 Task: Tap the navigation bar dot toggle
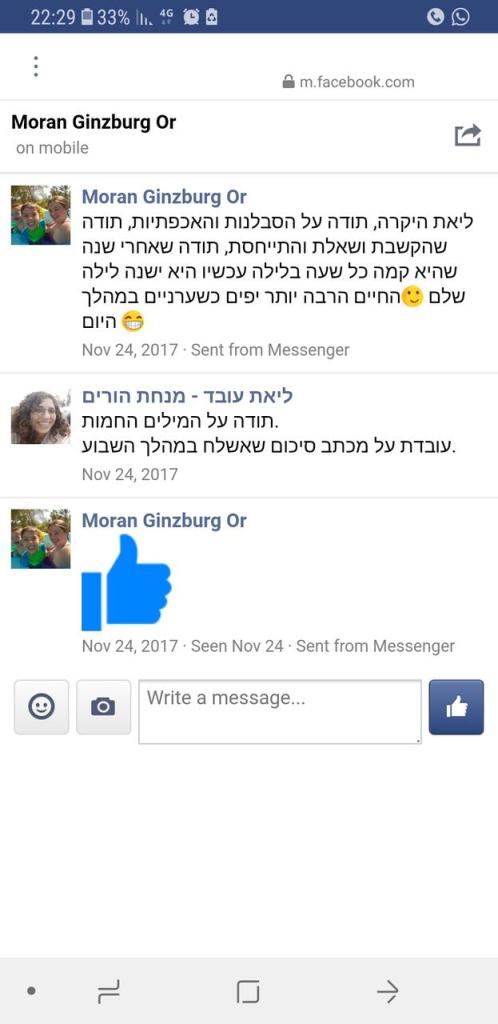pyautogui.click(x=31, y=991)
